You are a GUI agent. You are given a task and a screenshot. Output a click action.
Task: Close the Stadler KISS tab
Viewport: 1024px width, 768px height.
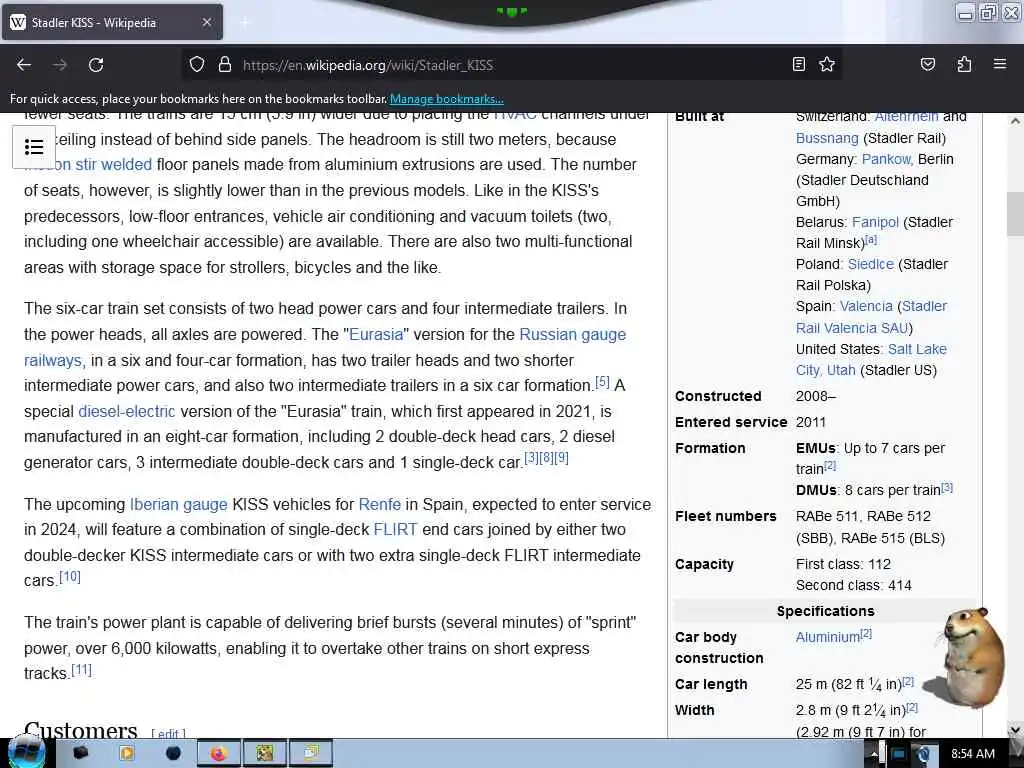206,22
